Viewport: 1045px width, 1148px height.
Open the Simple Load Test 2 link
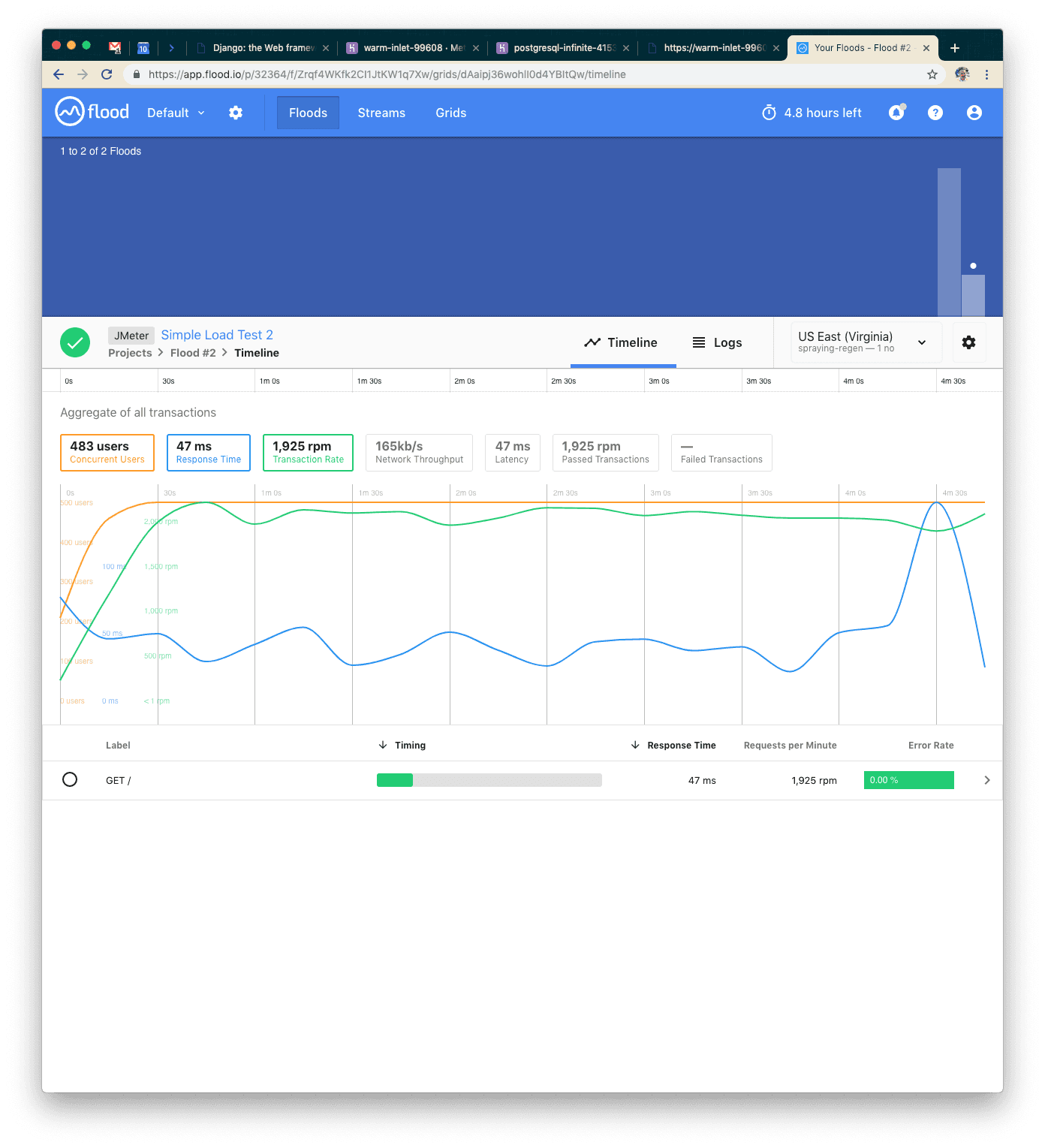(x=217, y=335)
